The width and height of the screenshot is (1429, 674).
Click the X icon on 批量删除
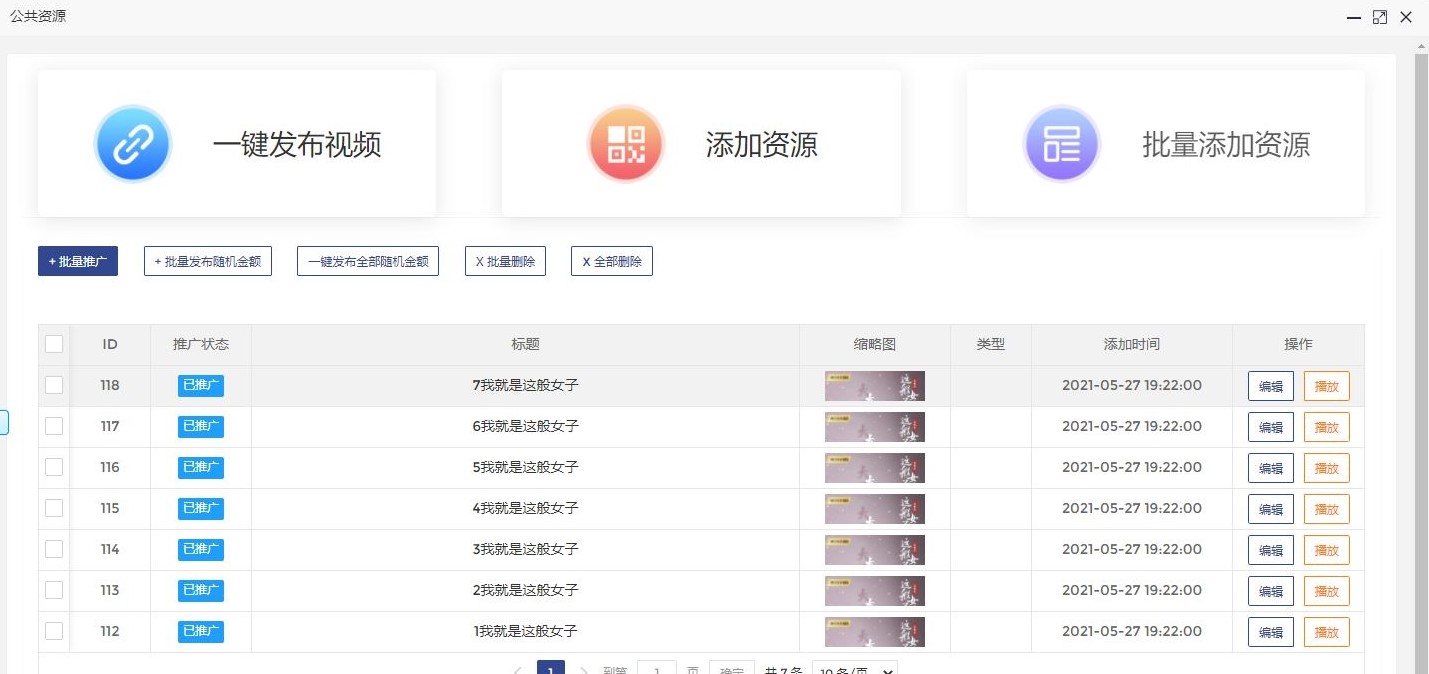pyautogui.click(x=480, y=260)
